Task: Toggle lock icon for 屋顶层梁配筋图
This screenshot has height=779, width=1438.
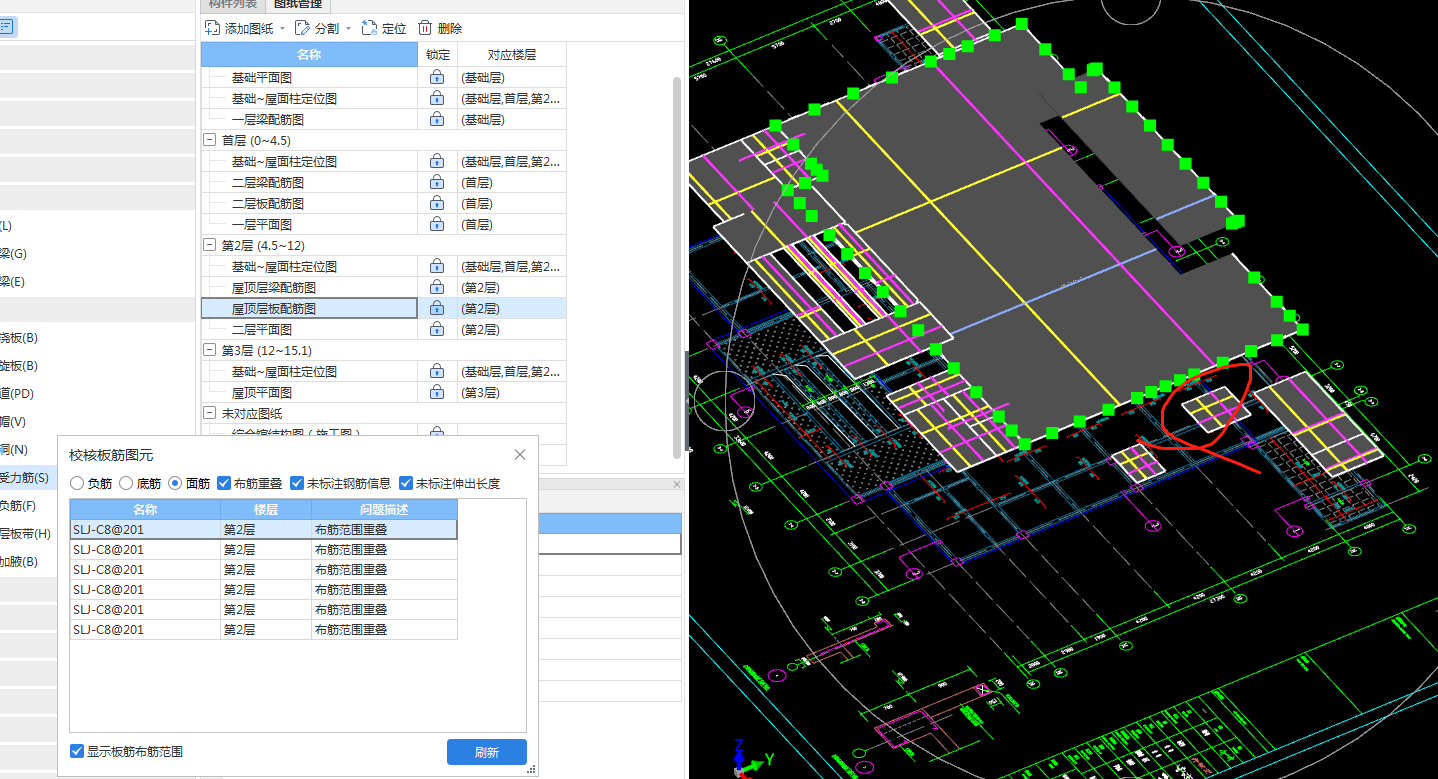Action: [x=437, y=287]
